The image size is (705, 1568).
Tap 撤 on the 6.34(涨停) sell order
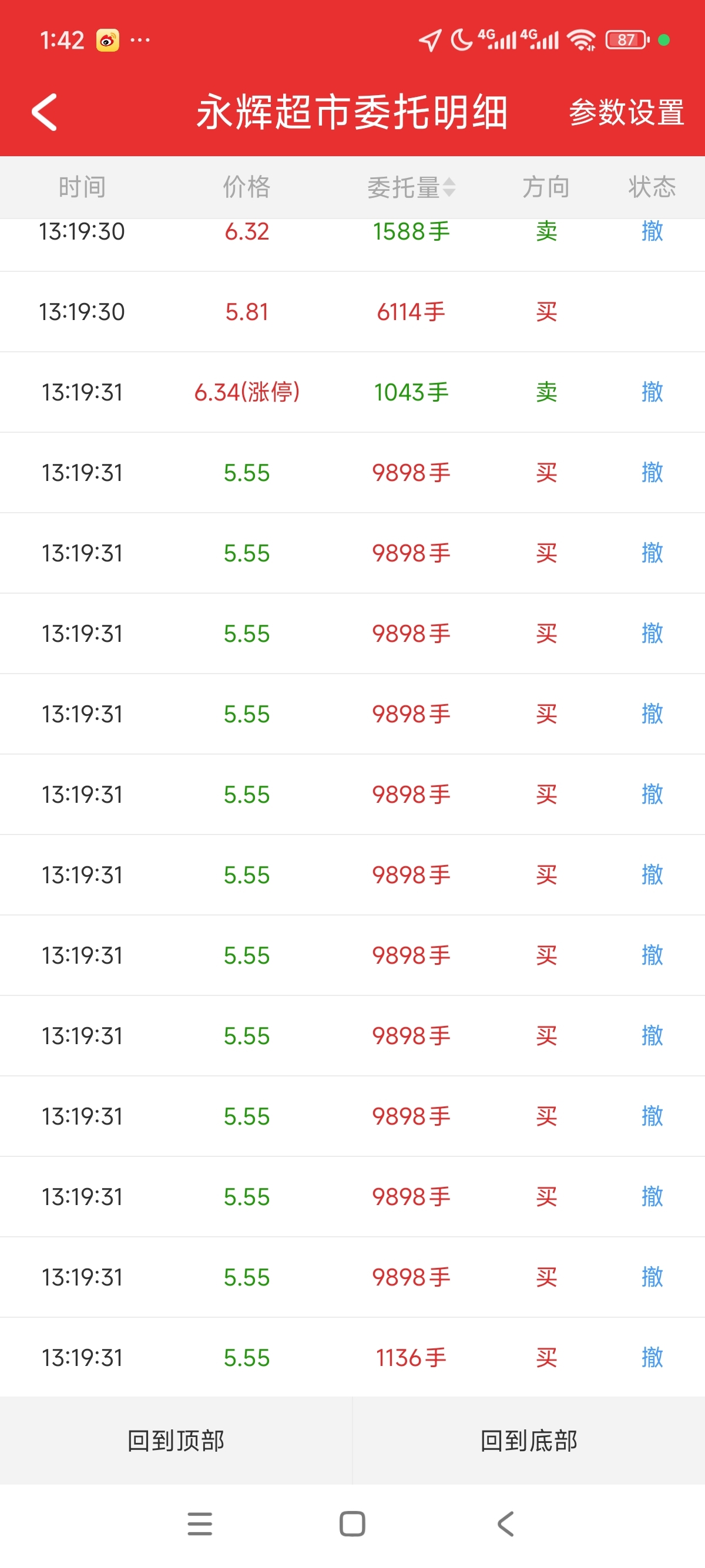tap(652, 392)
